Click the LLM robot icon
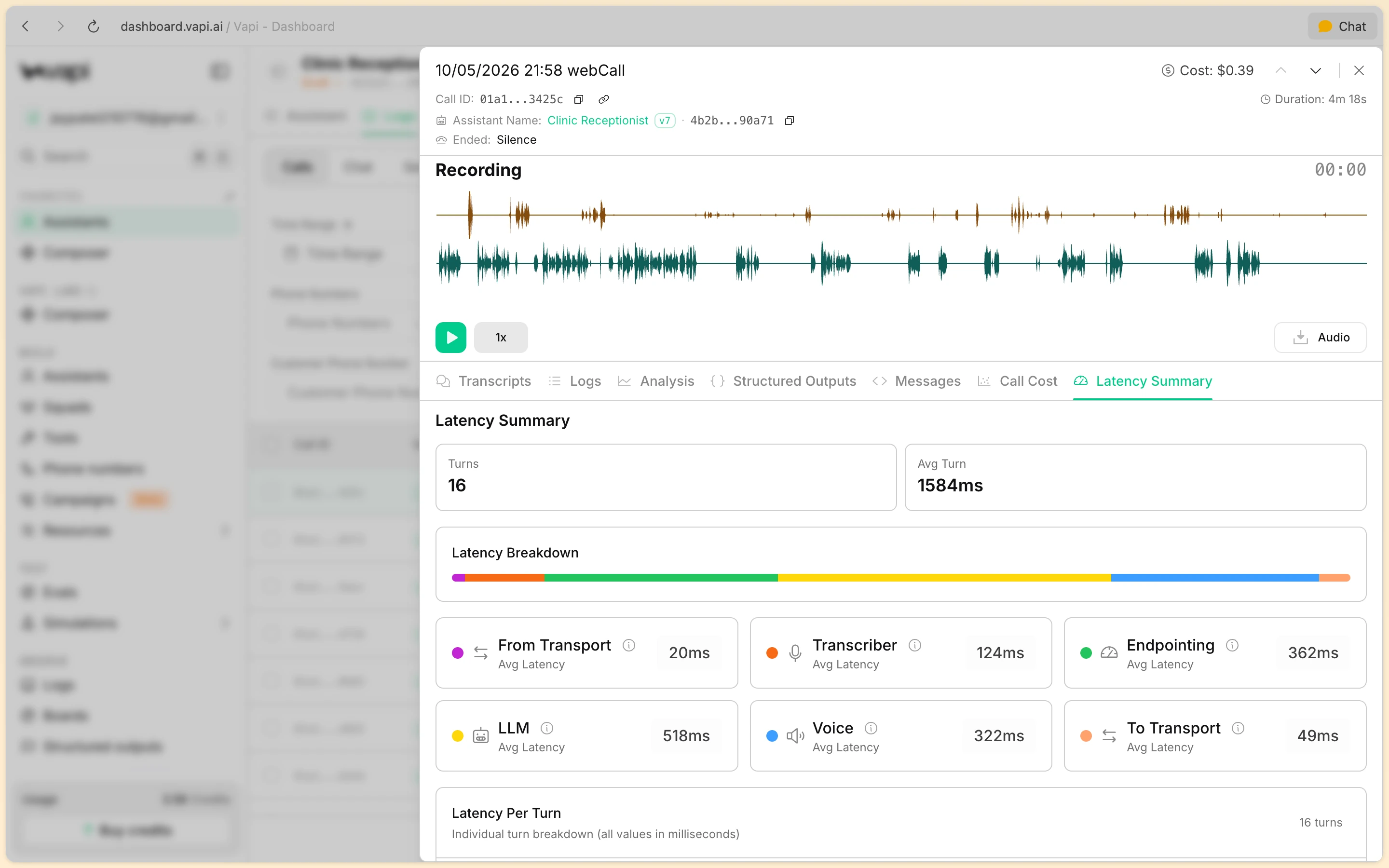 point(480,735)
